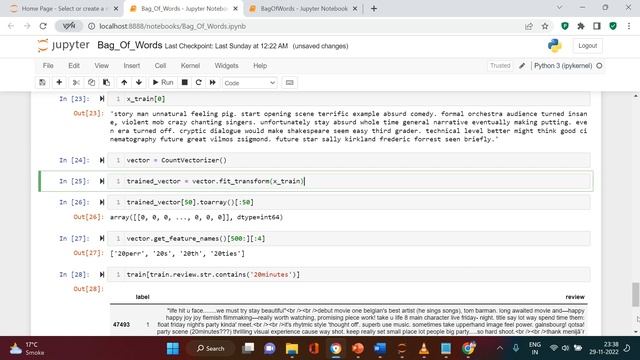This screenshot has height=360, width=640.
Task: Open taskbar Search
Action: (211, 349)
